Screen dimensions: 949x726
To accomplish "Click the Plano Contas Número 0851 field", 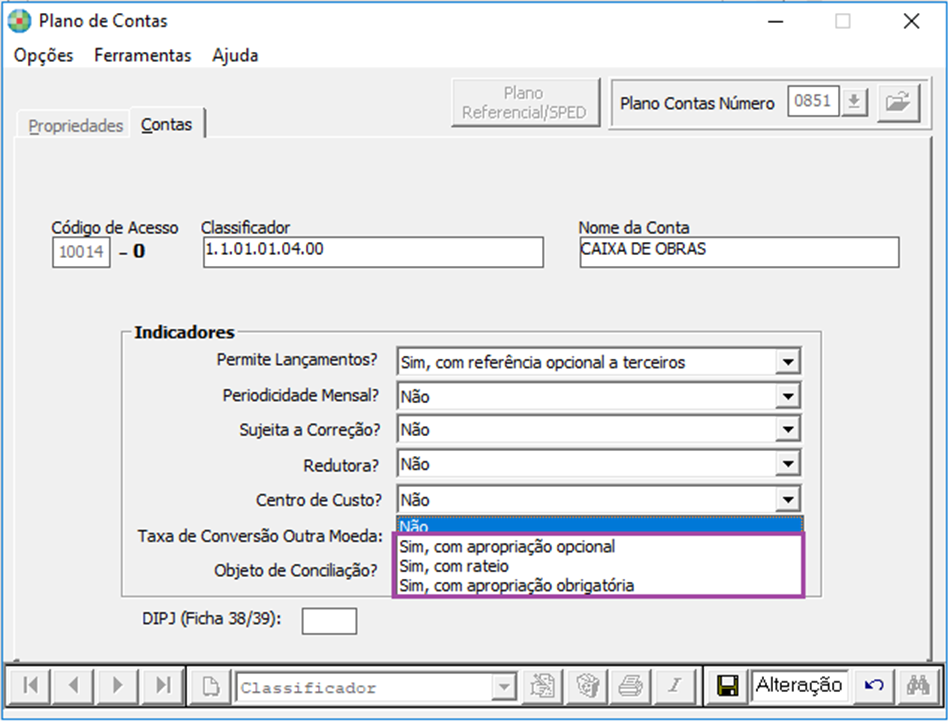I will (x=813, y=101).
